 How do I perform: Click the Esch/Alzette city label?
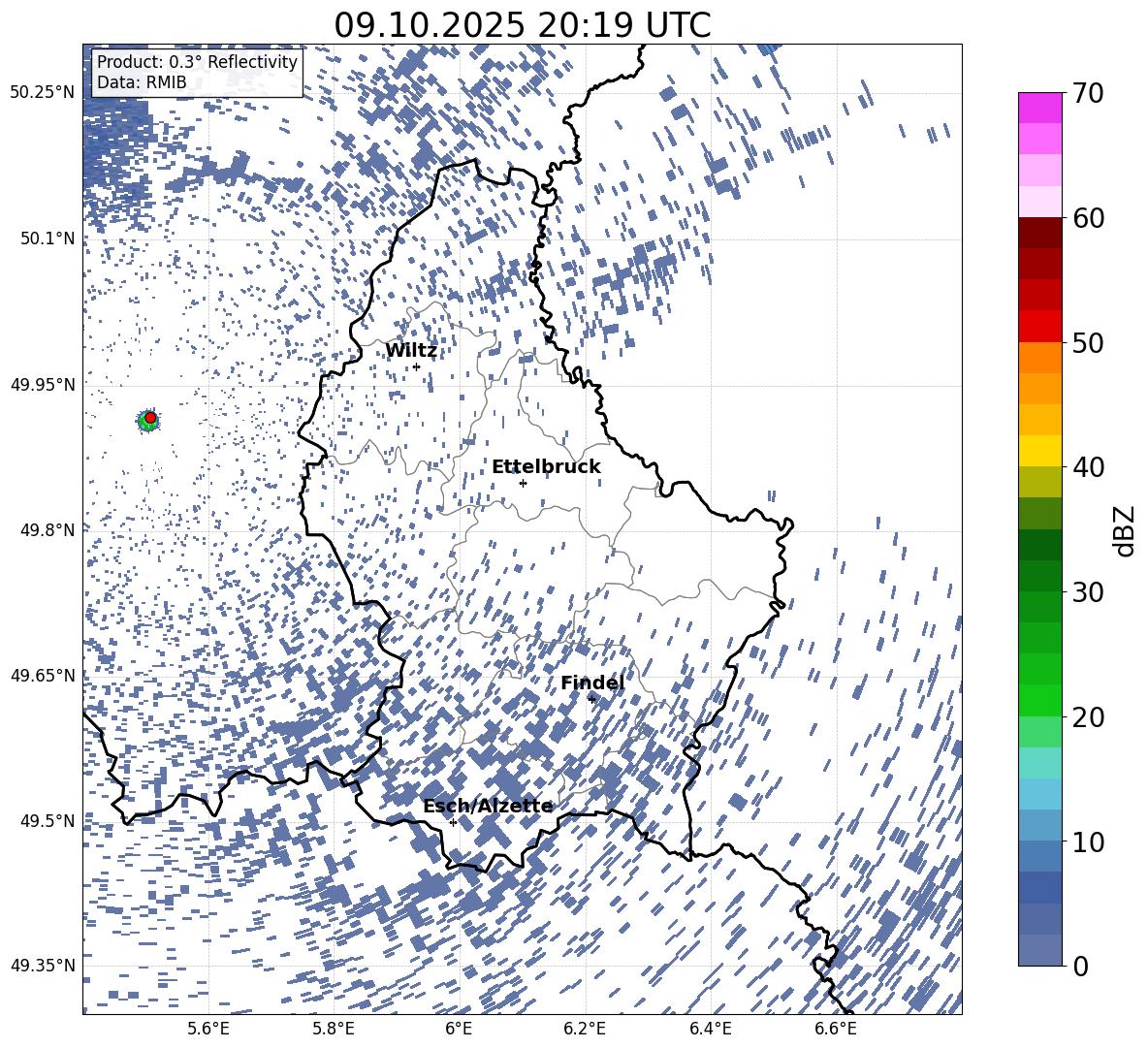coord(488,806)
